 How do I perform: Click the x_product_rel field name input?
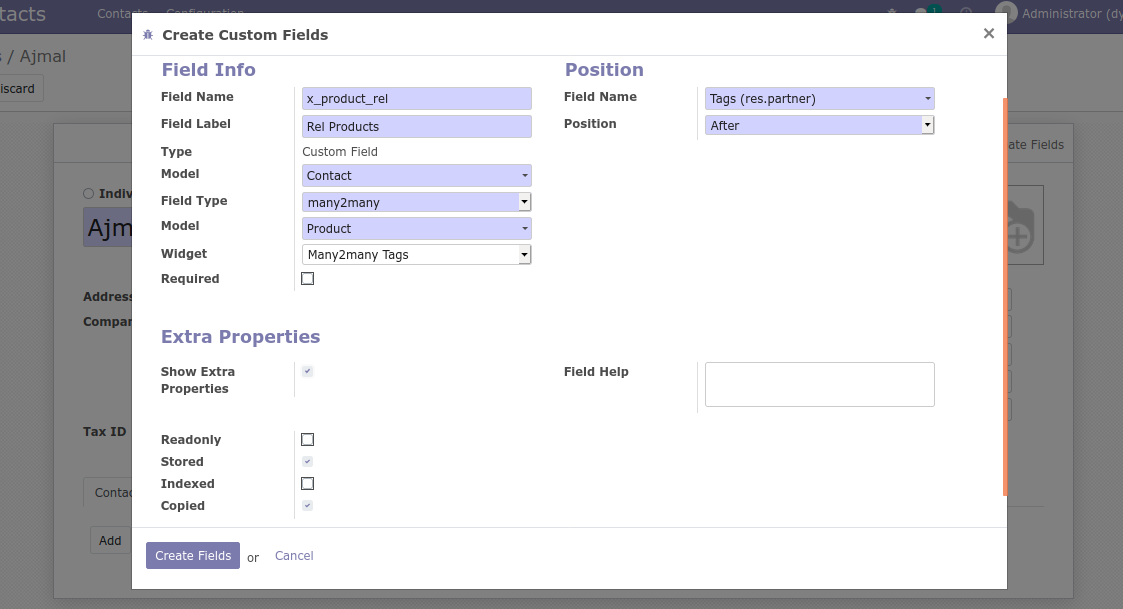[416, 98]
